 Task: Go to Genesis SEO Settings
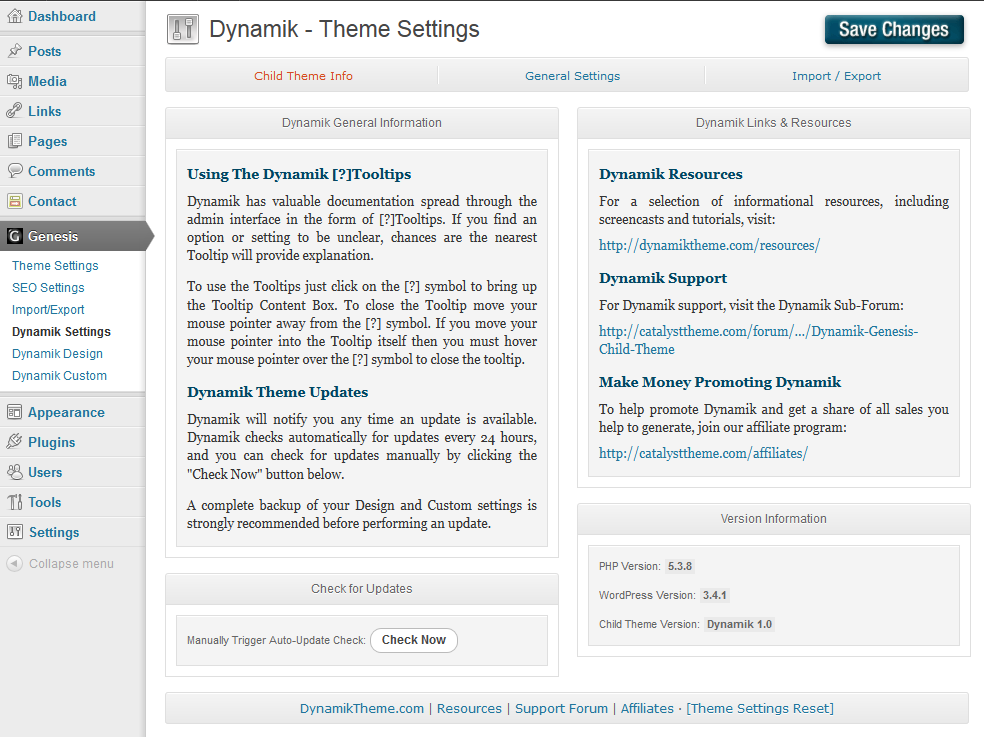coord(48,288)
